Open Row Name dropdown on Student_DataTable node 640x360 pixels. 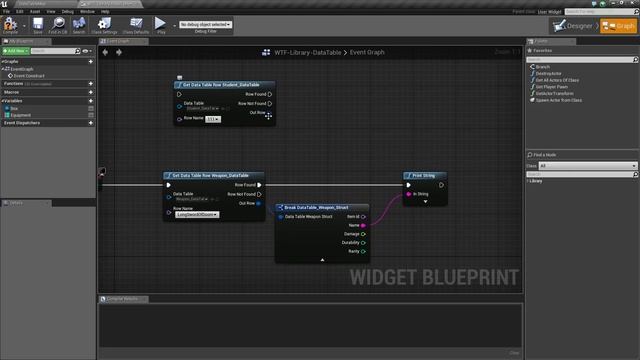tap(213, 119)
